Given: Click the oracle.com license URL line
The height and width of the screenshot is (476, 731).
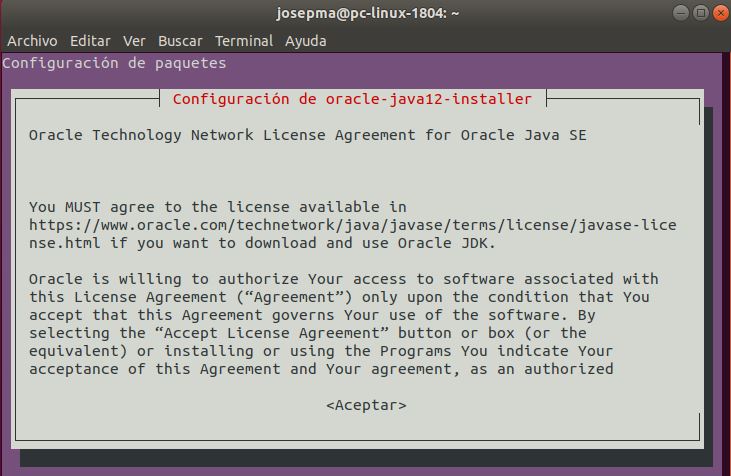Looking at the screenshot, I should [x=352, y=225].
